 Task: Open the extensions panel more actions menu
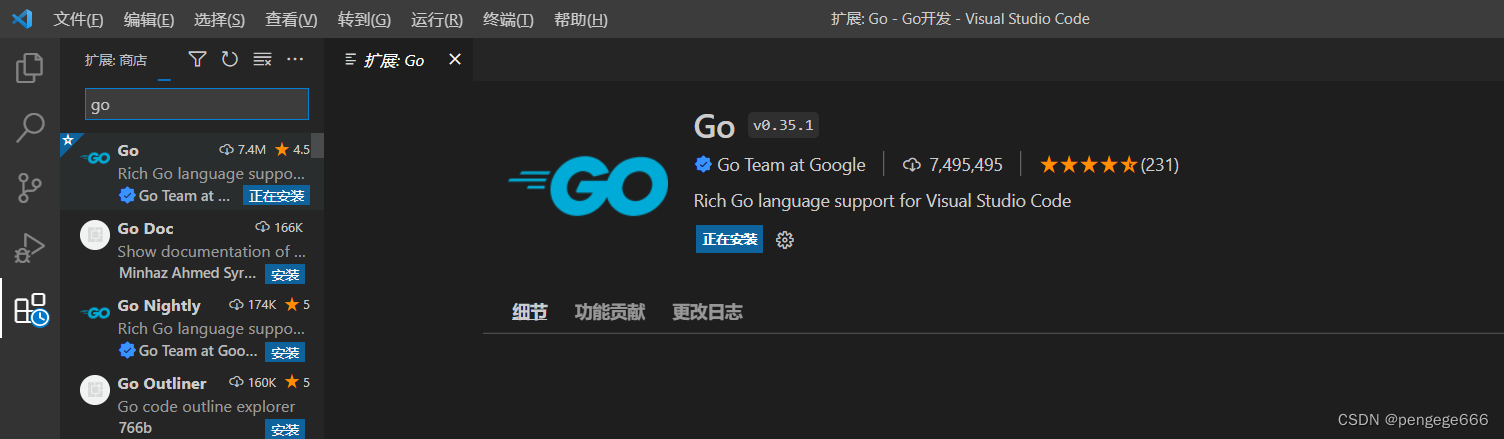[x=295, y=60]
